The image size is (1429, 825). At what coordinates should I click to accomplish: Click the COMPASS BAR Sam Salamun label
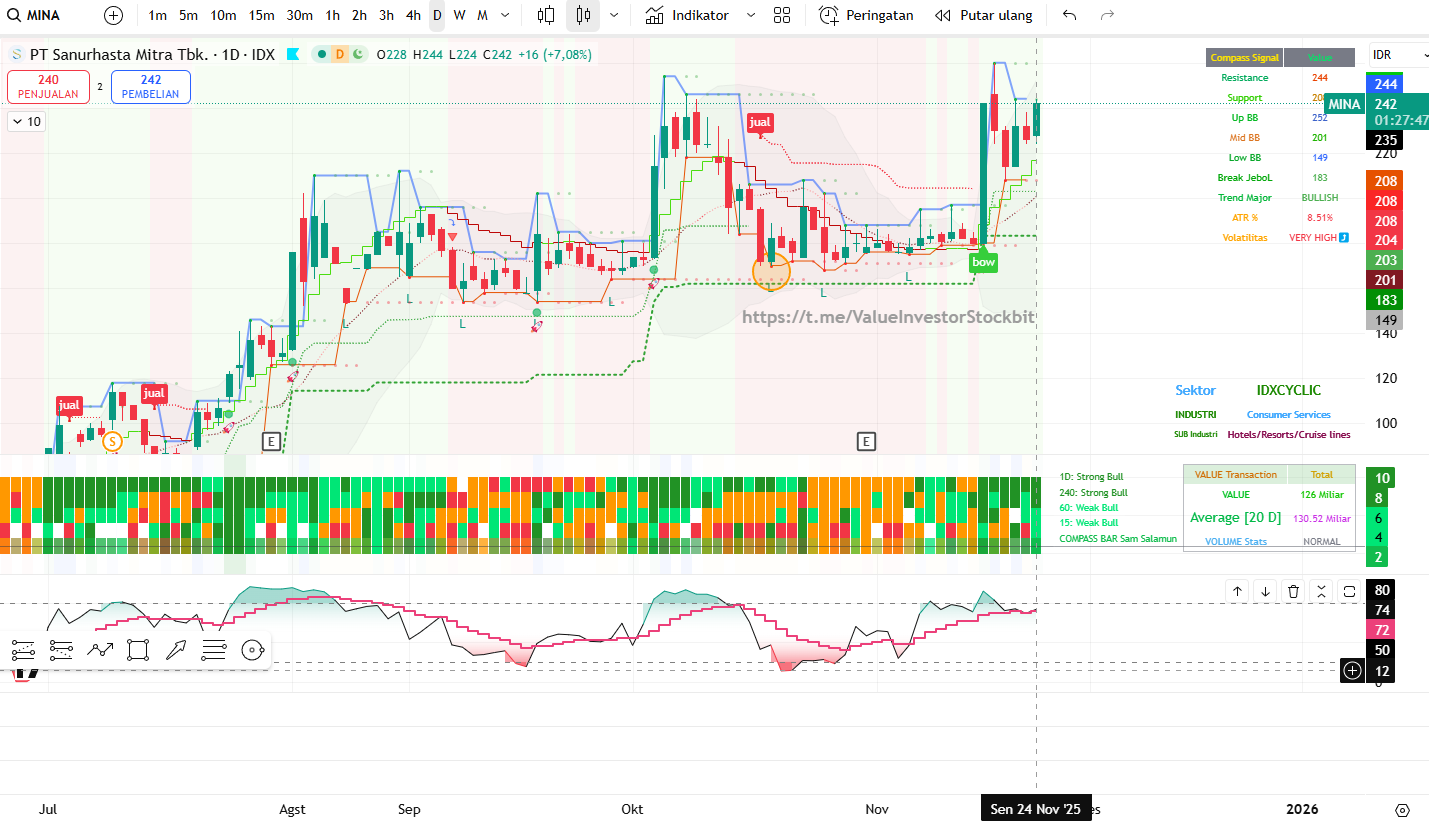(x=1118, y=539)
